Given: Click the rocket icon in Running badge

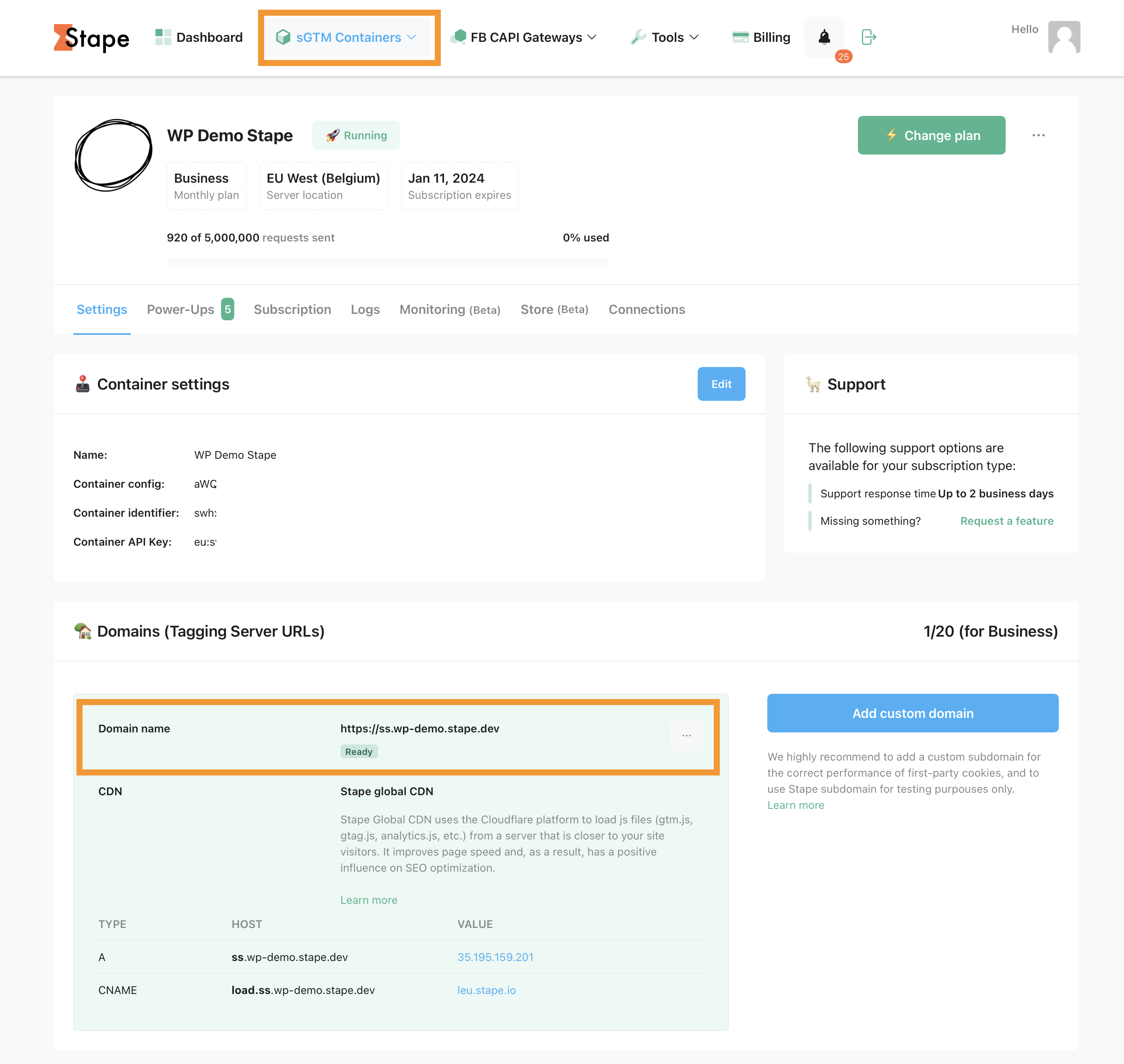Looking at the screenshot, I should click(333, 136).
